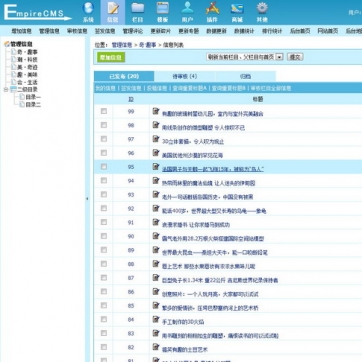The width and height of the screenshot is (362, 362).
Task: Click the edit icon in row ID 95
Action: (156, 167)
